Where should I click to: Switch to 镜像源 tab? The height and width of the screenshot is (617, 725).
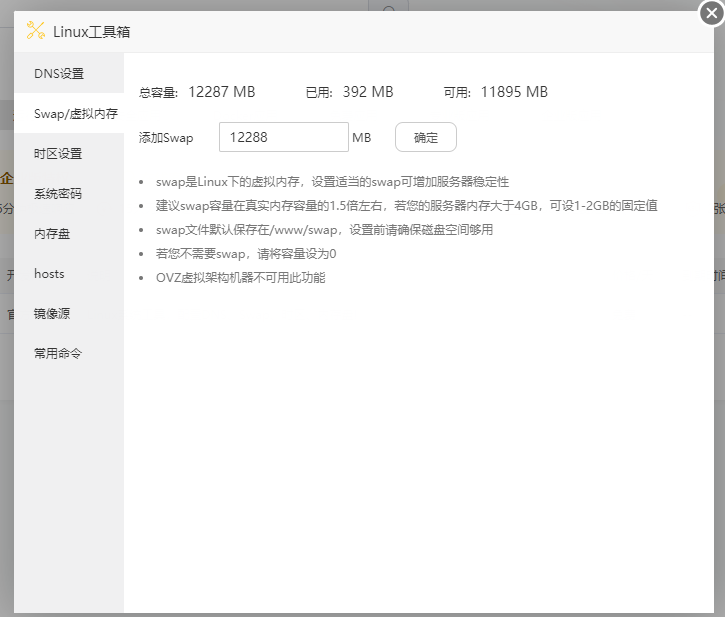point(69,314)
